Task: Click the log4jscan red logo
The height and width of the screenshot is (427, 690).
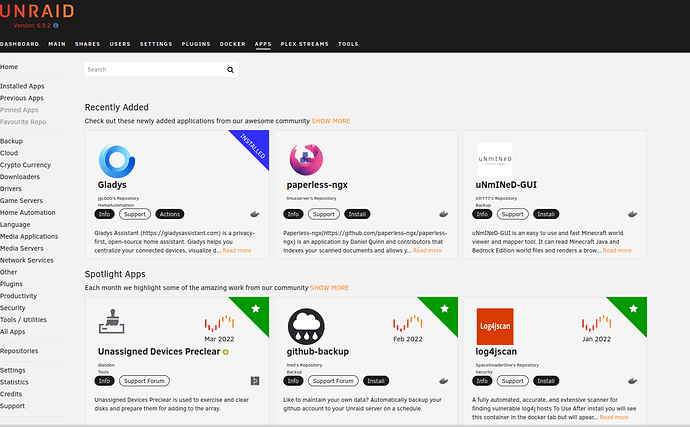Action: coord(495,326)
